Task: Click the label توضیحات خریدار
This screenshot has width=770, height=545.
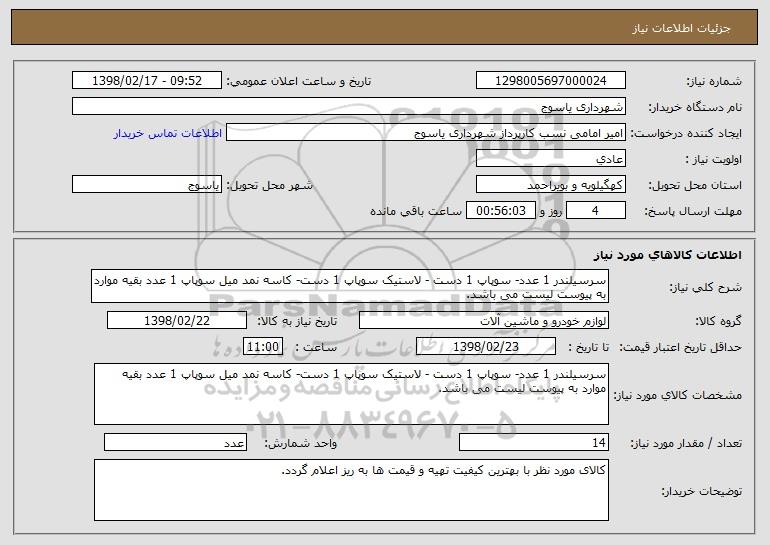Action: 702,490
